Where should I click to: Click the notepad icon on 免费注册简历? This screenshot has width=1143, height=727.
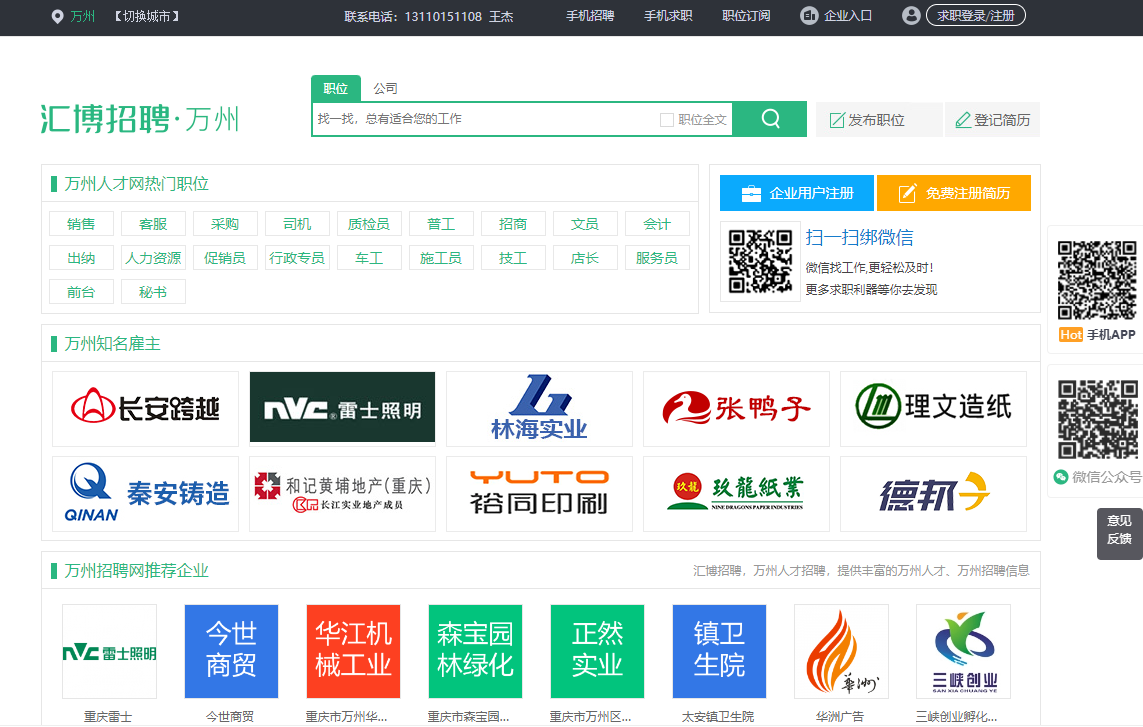[x=907, y=193]
